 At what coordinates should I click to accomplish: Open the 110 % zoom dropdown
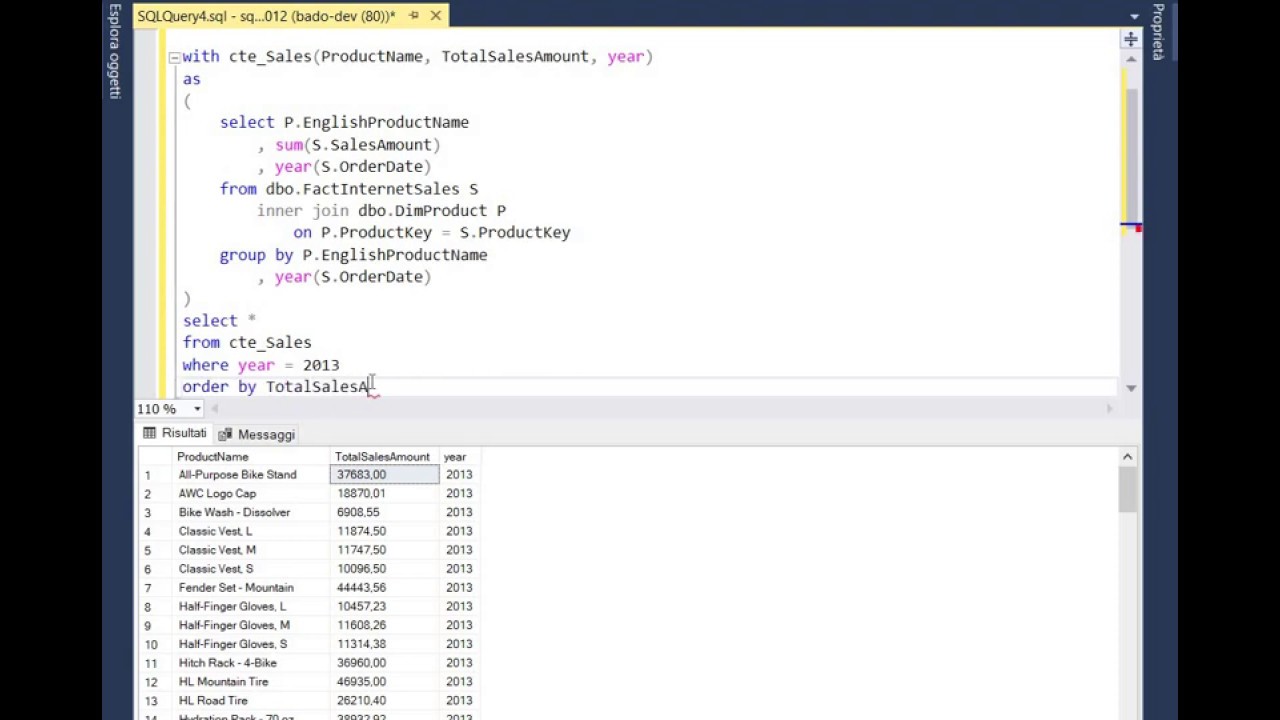(197, 409)
